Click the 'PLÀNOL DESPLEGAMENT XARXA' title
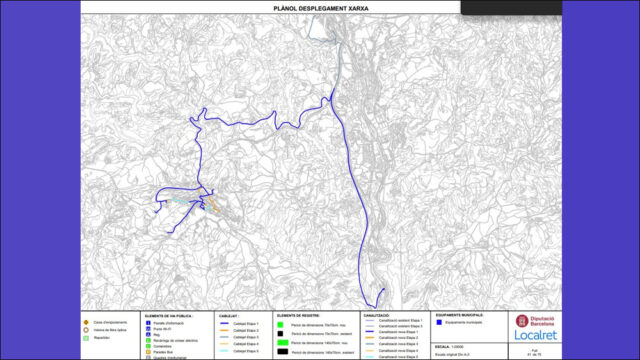 pyautogui.click(x=321, y=8)
